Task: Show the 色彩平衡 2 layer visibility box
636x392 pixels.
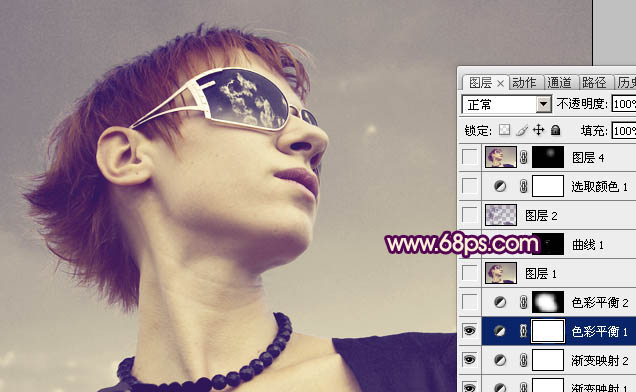Action: click(x=470, y=302)
